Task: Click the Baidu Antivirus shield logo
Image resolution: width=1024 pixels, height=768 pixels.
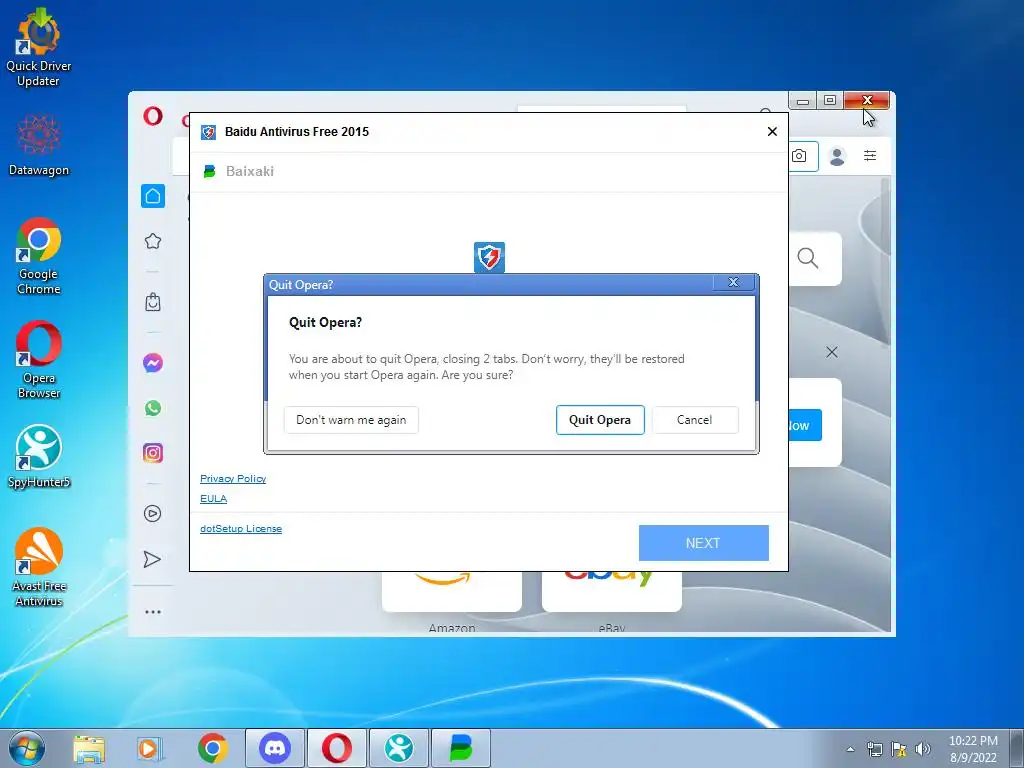Action: 489,257
